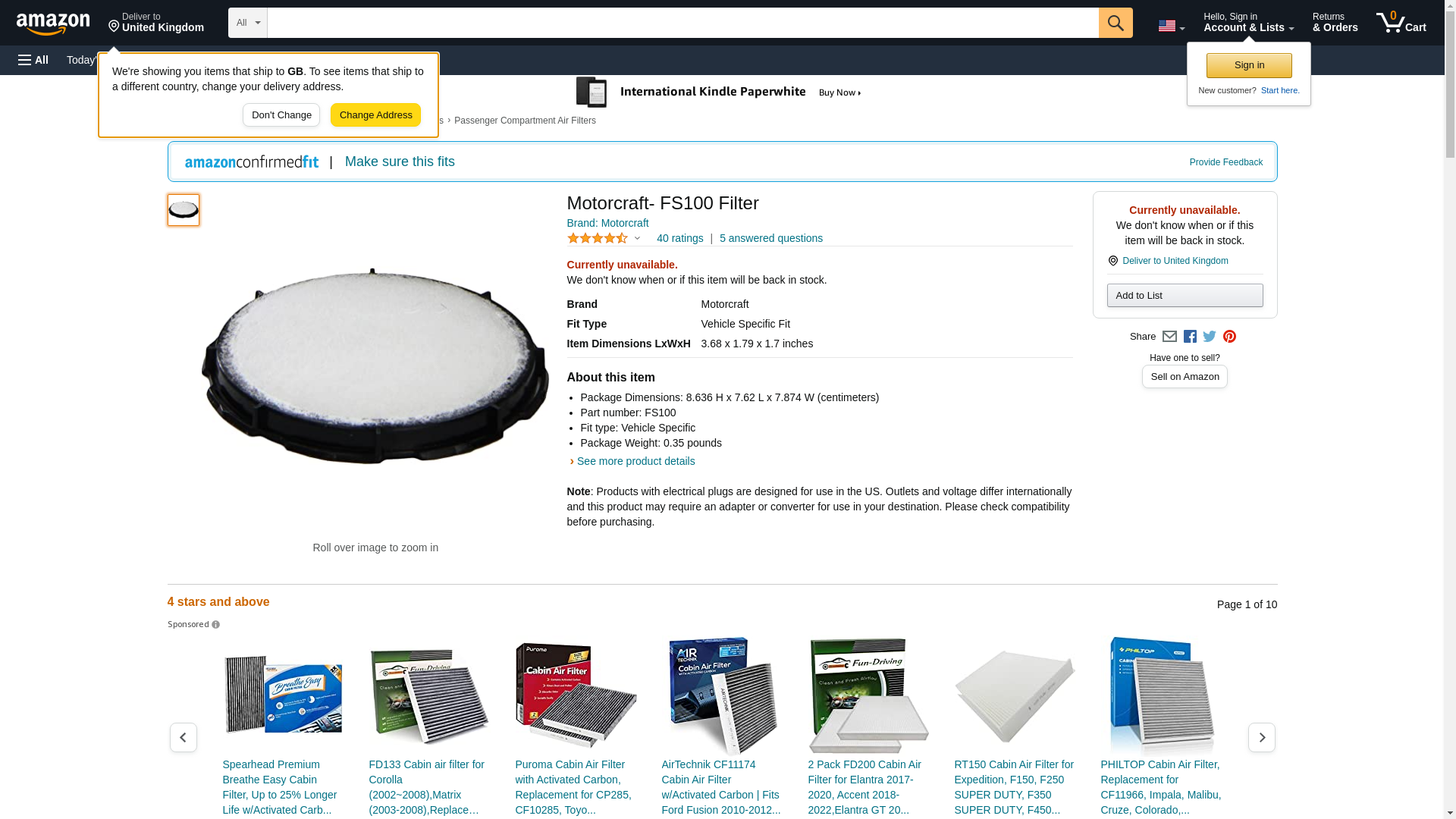The image size is (1456, 819).
Task: Open the All hamburger menu
Action: pos(33,60)
